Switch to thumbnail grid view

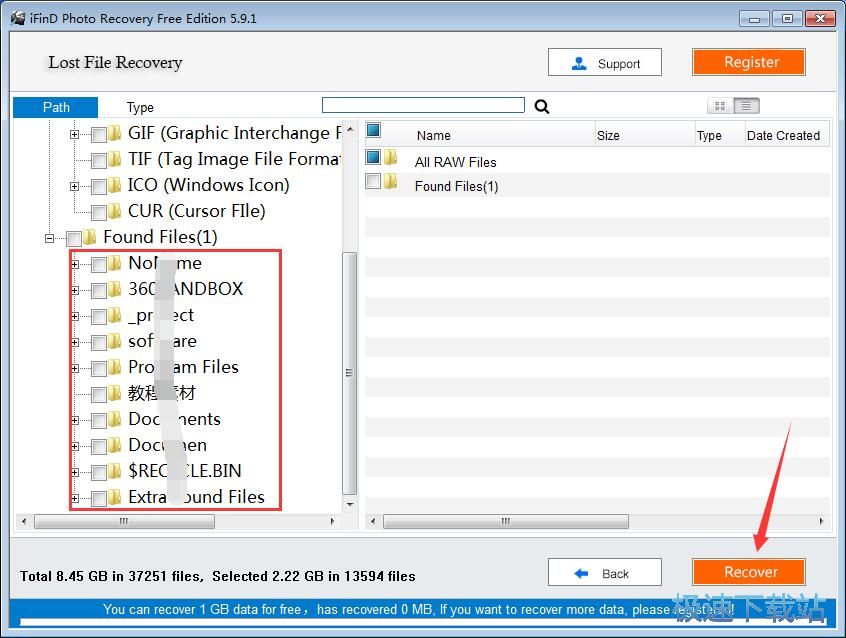point(720,106)
